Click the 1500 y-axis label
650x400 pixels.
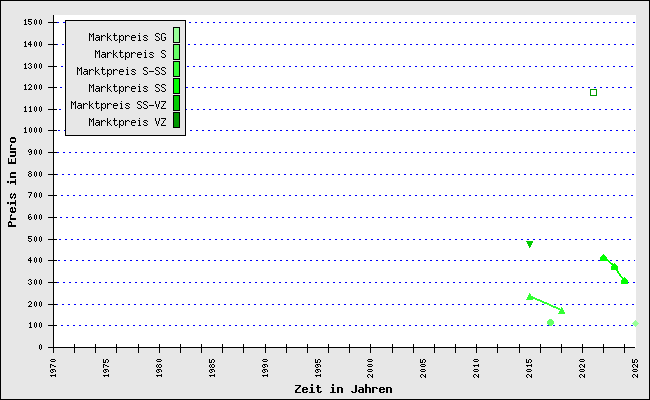[33, 22]
